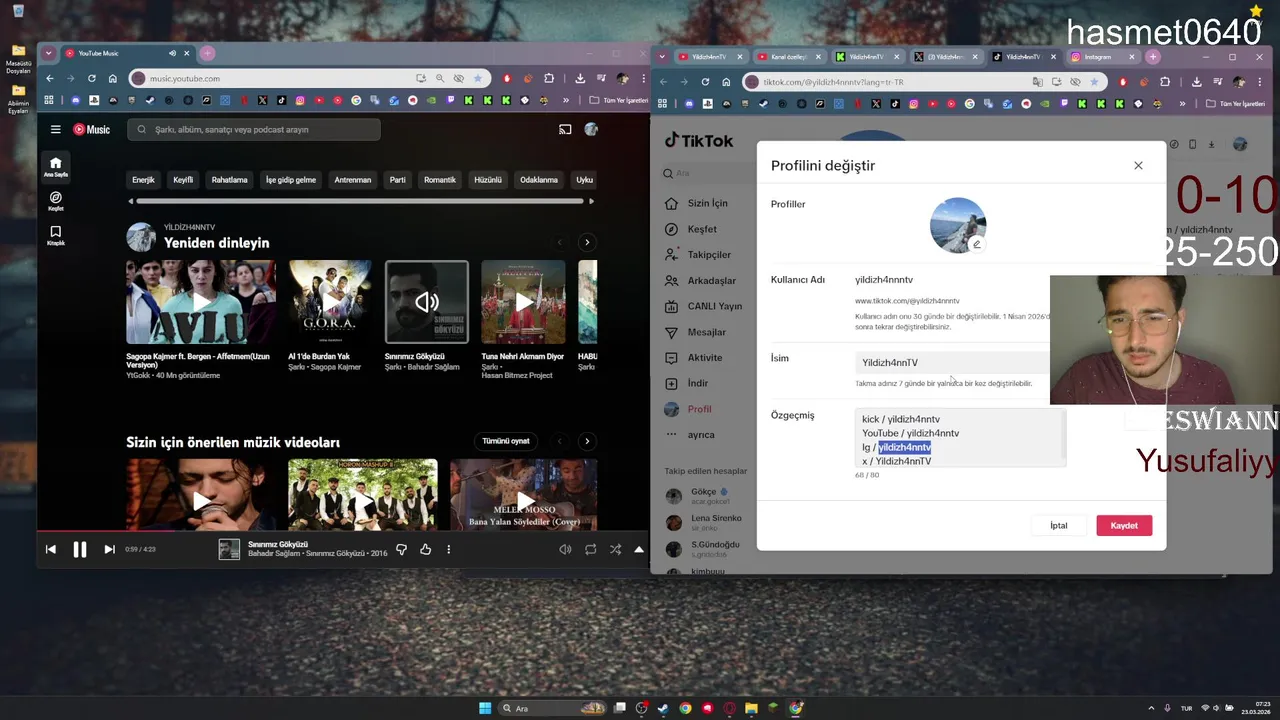Screen dimensions: 1280x720
Task: Open a new tab in YouTube Music window
Action: [207, 53]
